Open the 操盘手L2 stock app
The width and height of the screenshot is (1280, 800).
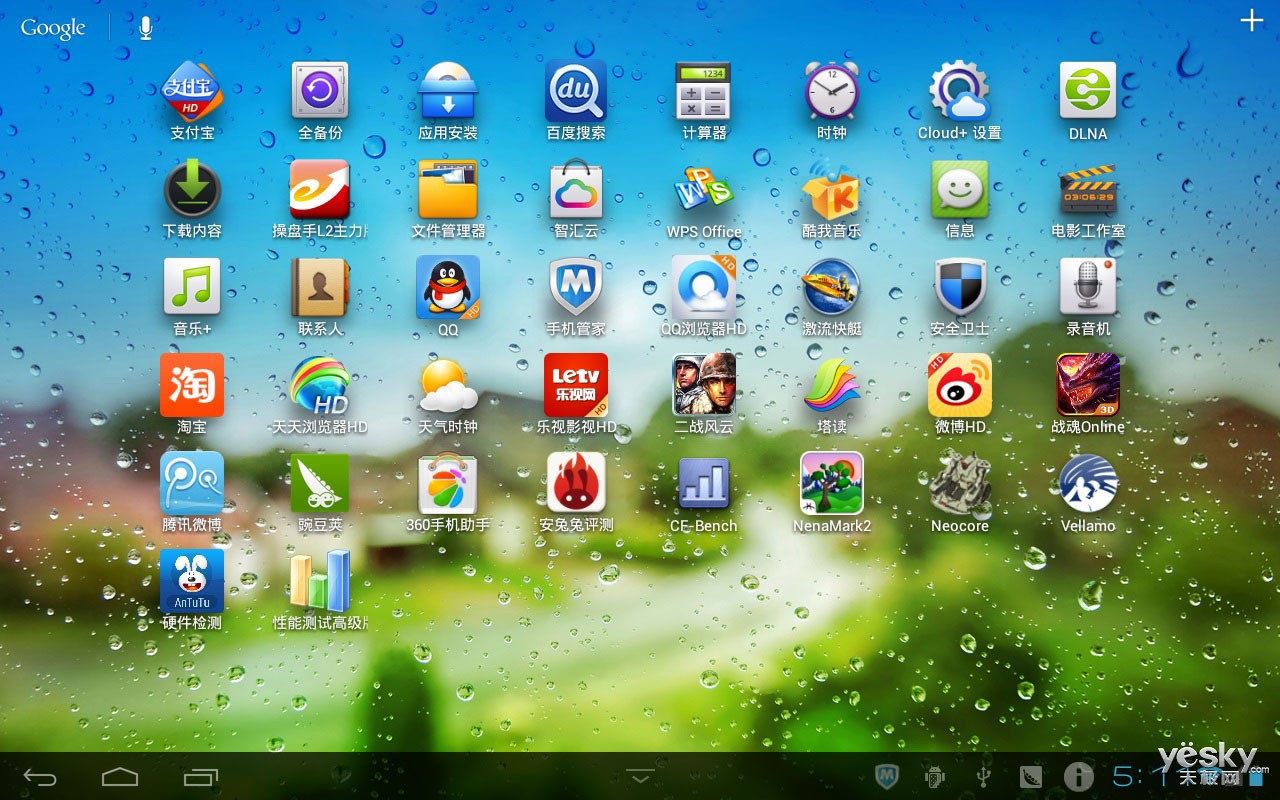[320, 189]
